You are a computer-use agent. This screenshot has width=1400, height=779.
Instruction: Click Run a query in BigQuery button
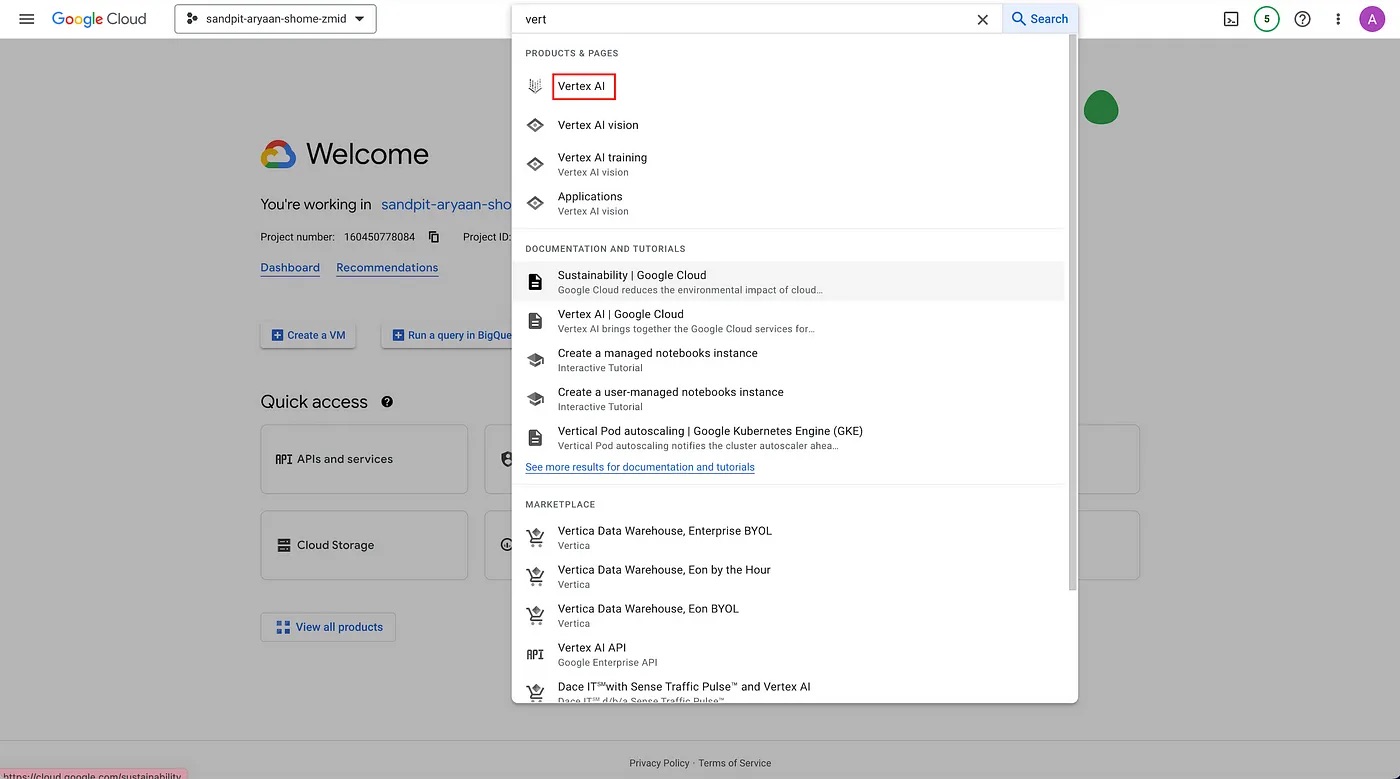click(447, 335)
